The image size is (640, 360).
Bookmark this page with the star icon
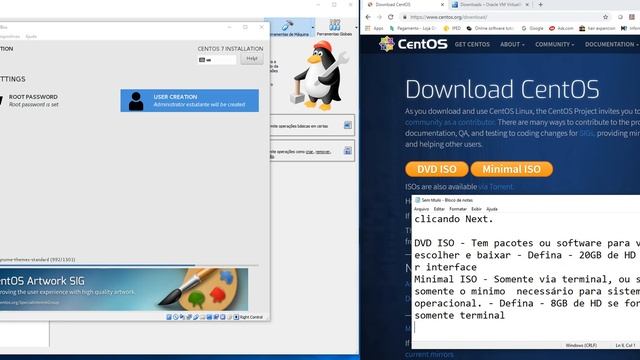pos(606,17)
